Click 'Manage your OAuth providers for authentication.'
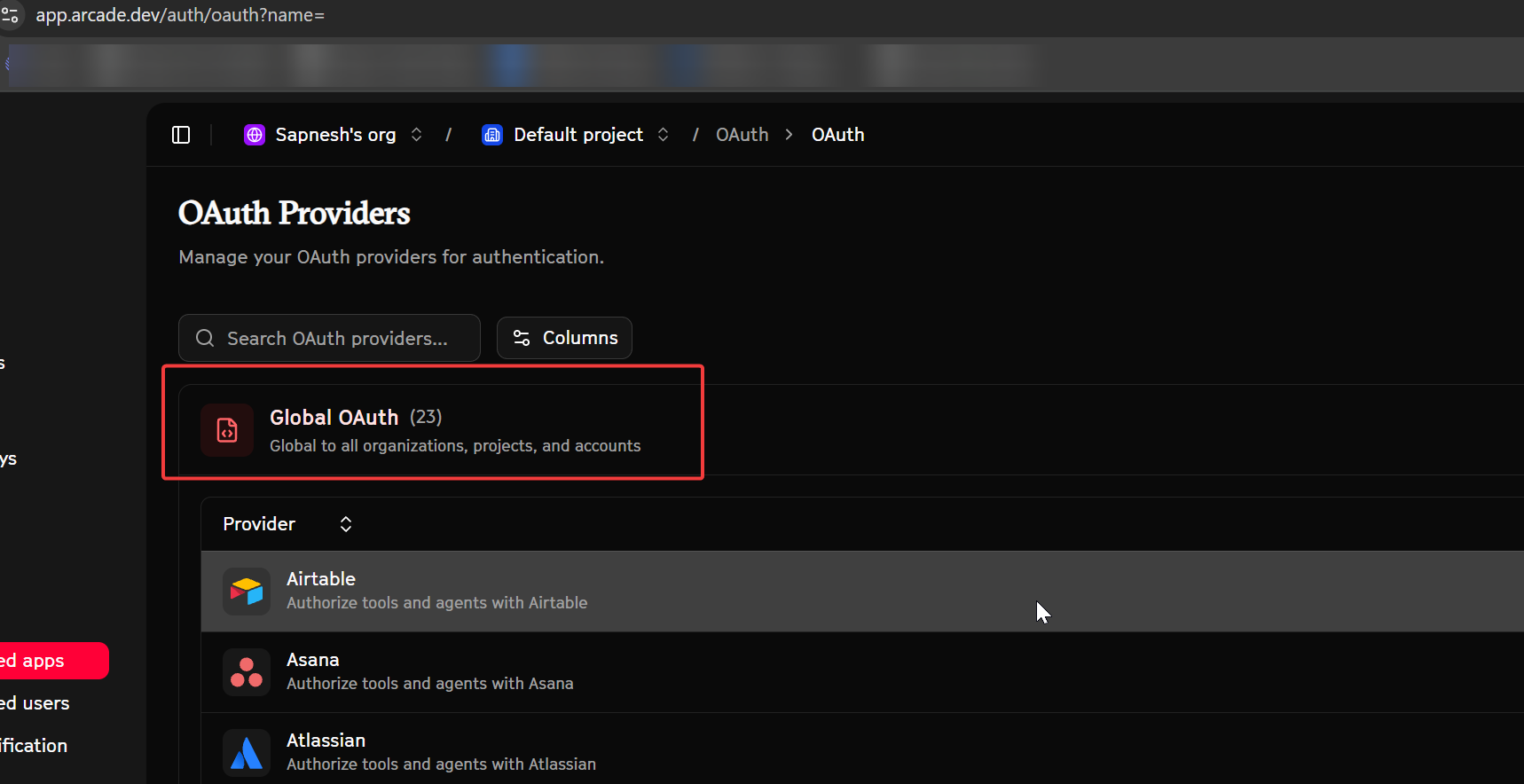The image size is (1524, 784). click(391, 257)
